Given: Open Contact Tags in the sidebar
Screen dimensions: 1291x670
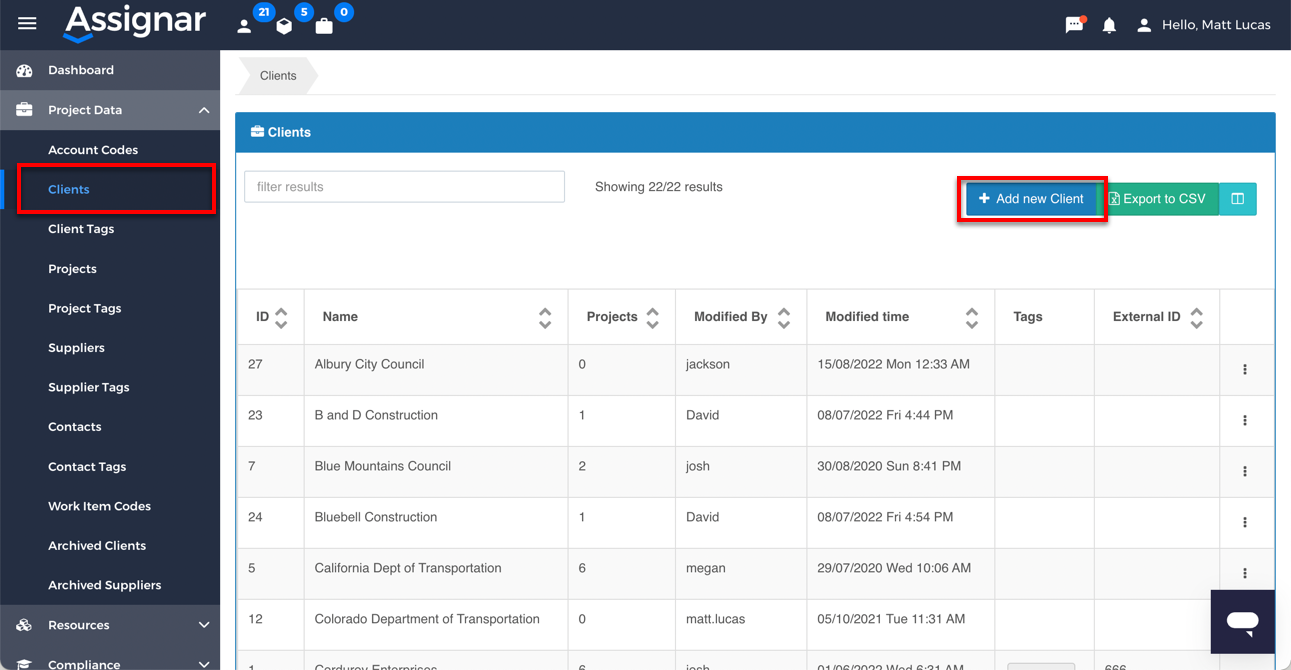Looking at the screenshot, I should click(87, 467).
